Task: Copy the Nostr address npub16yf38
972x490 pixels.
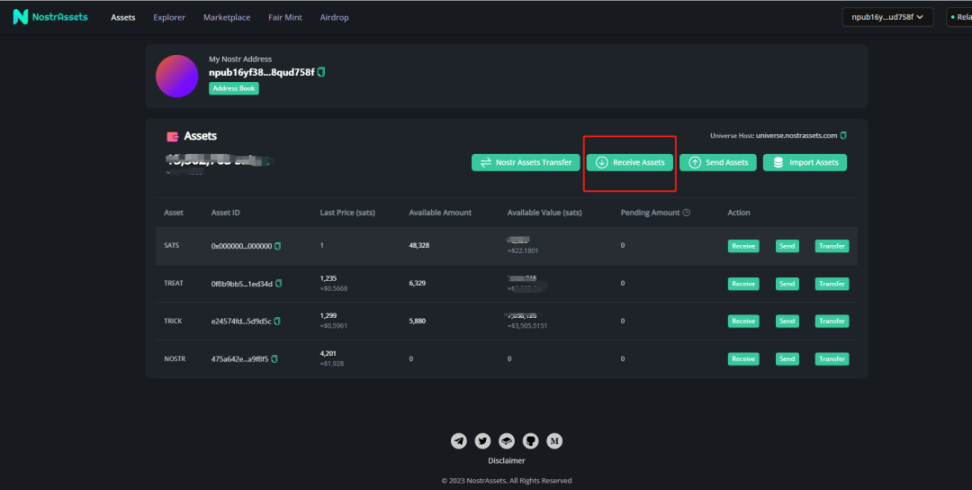Action: click(322, 72)
